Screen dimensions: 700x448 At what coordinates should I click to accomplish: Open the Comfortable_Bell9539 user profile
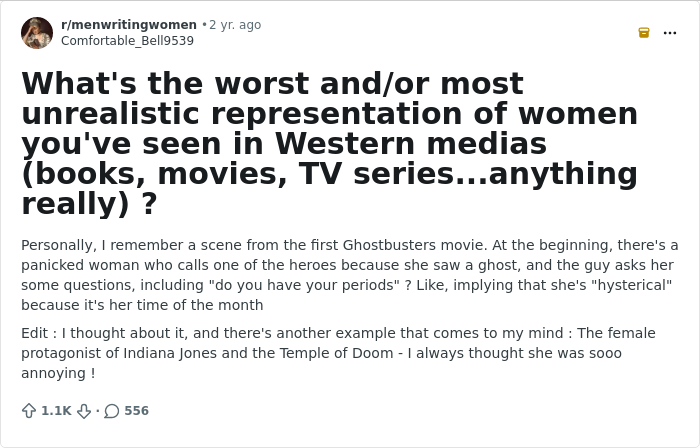pyautogui.click(x=127, y=41)
